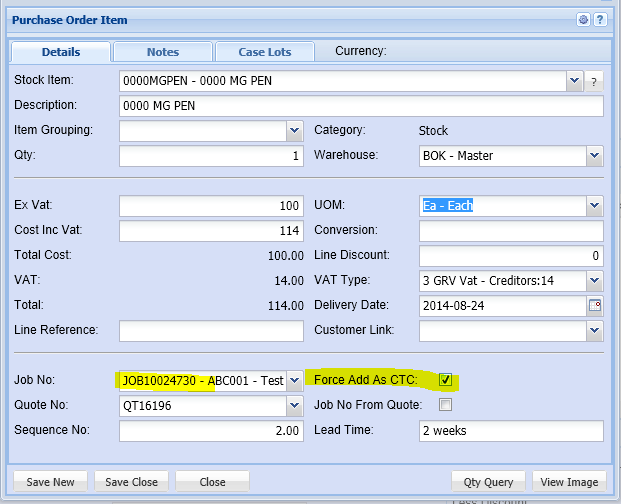Screen dimensions: 621x504
Task: Enable the Job No From Quote checkbox
Action: click(x=446, y=405)
